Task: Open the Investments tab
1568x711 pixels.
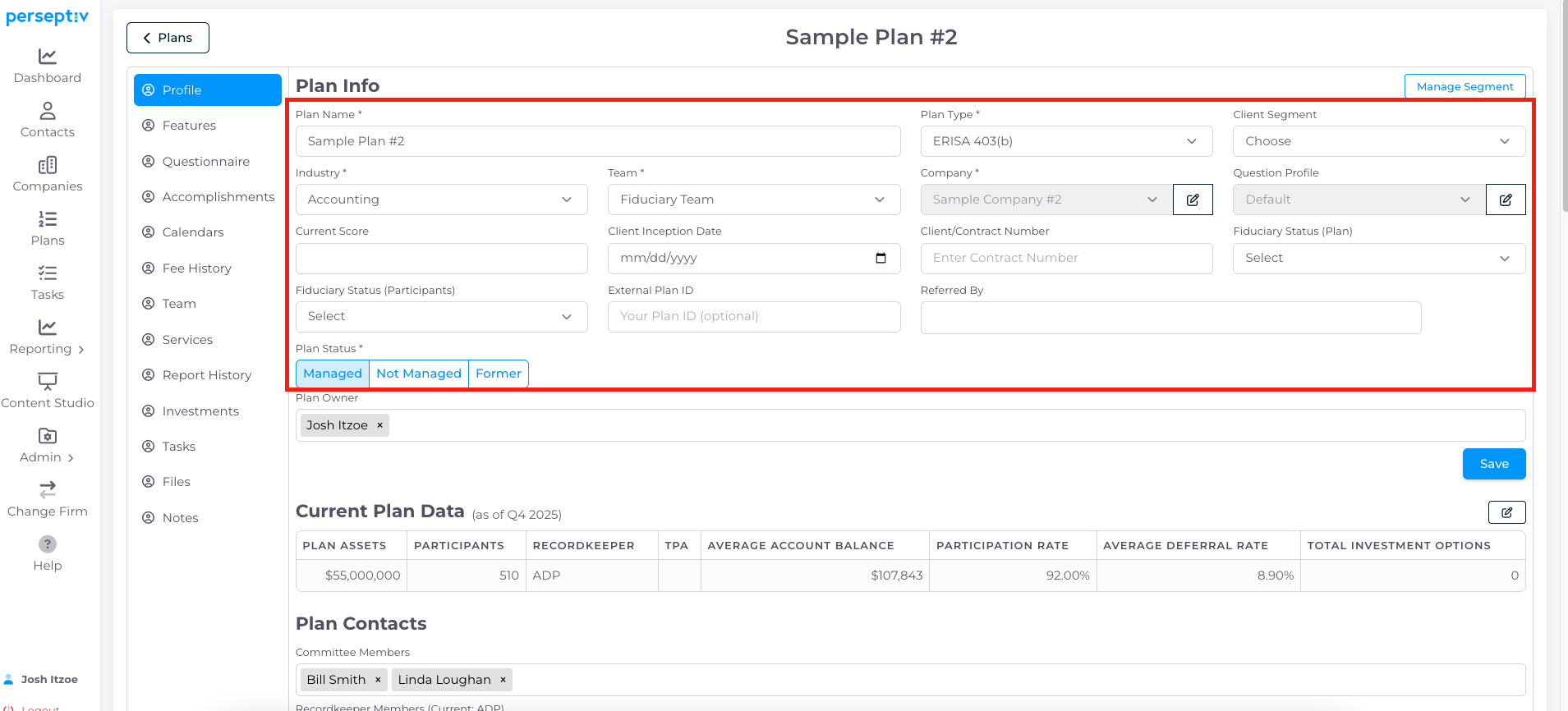Action: pyautogui.click(x=208, y=411)
